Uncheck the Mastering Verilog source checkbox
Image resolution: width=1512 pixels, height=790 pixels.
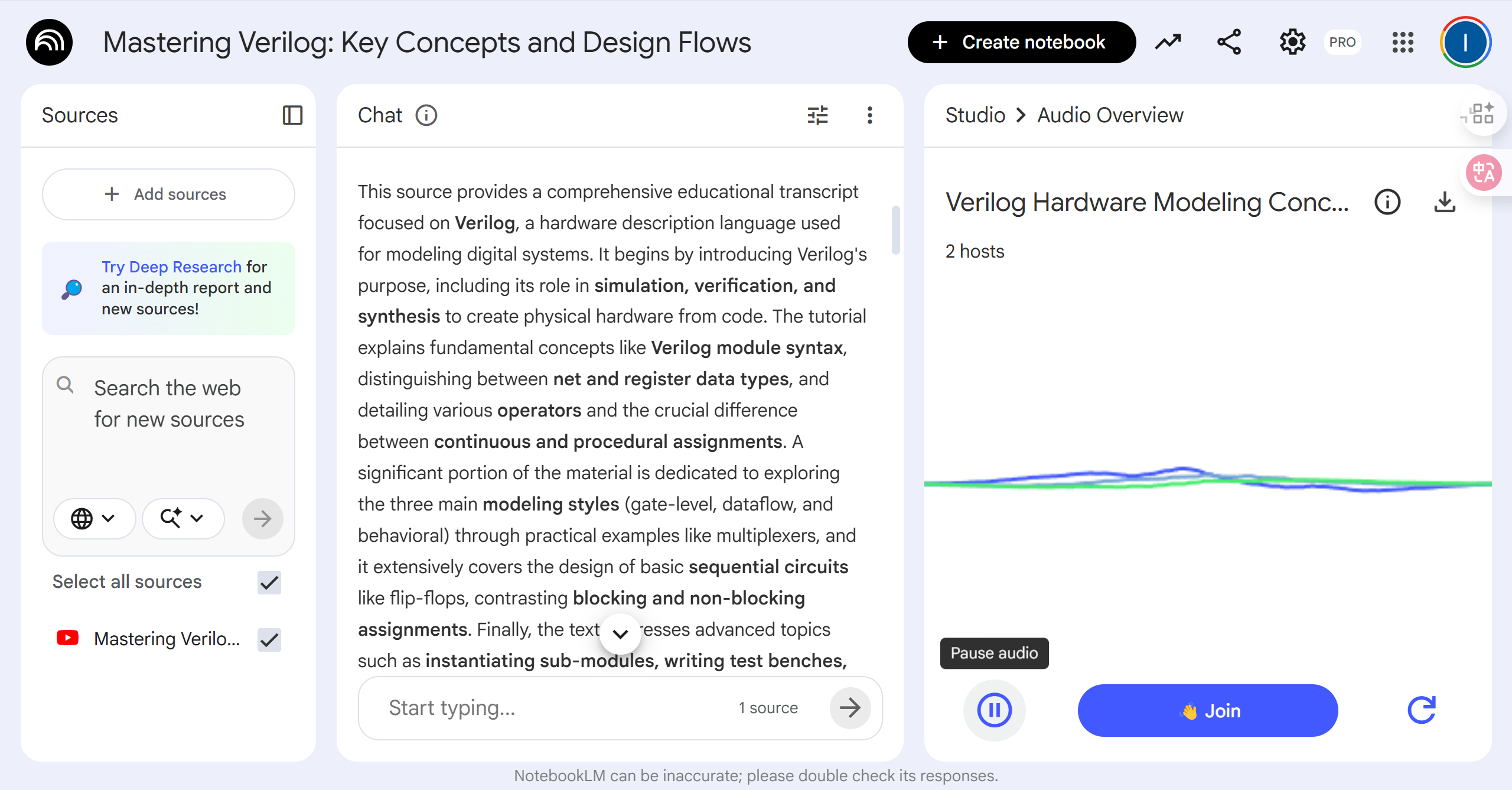click(x=269, y=639)
